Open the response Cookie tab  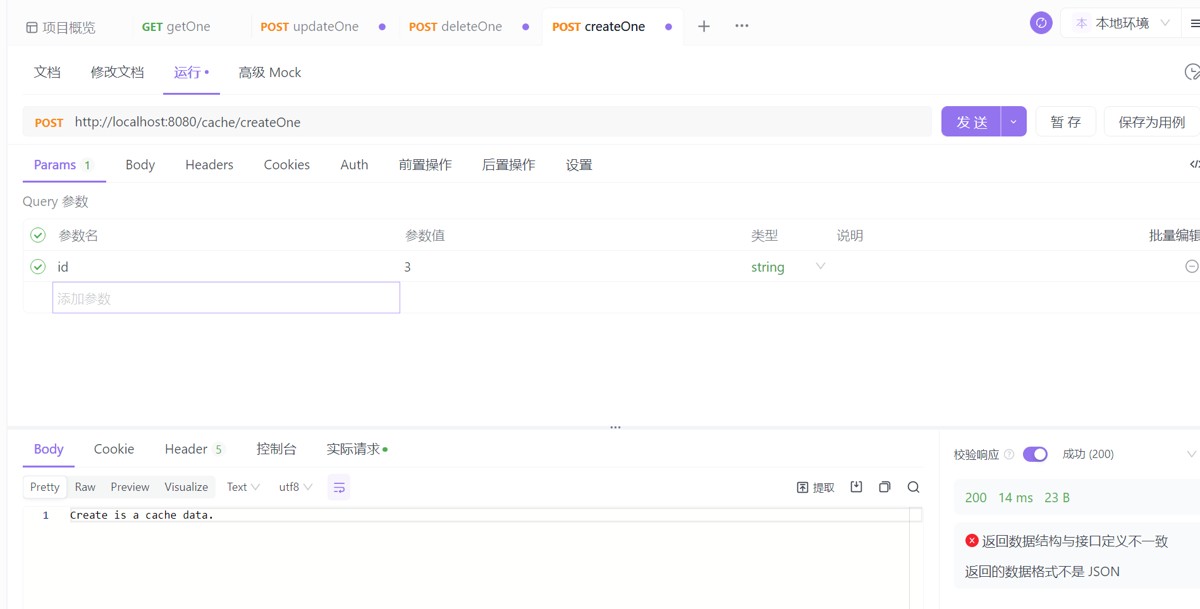click(114, 449)
